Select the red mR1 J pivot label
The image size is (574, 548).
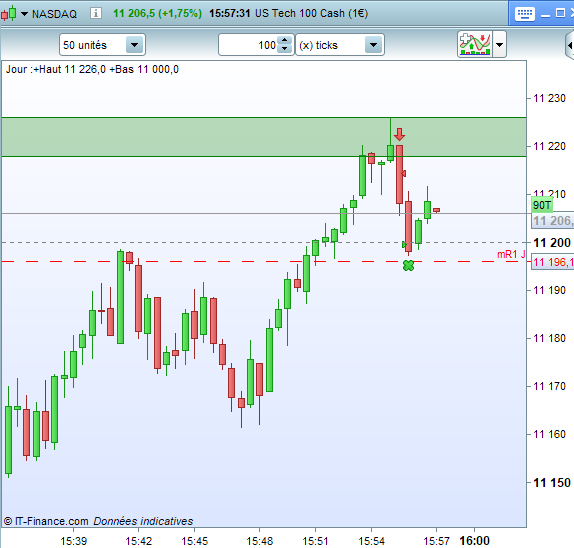point(511,254)
